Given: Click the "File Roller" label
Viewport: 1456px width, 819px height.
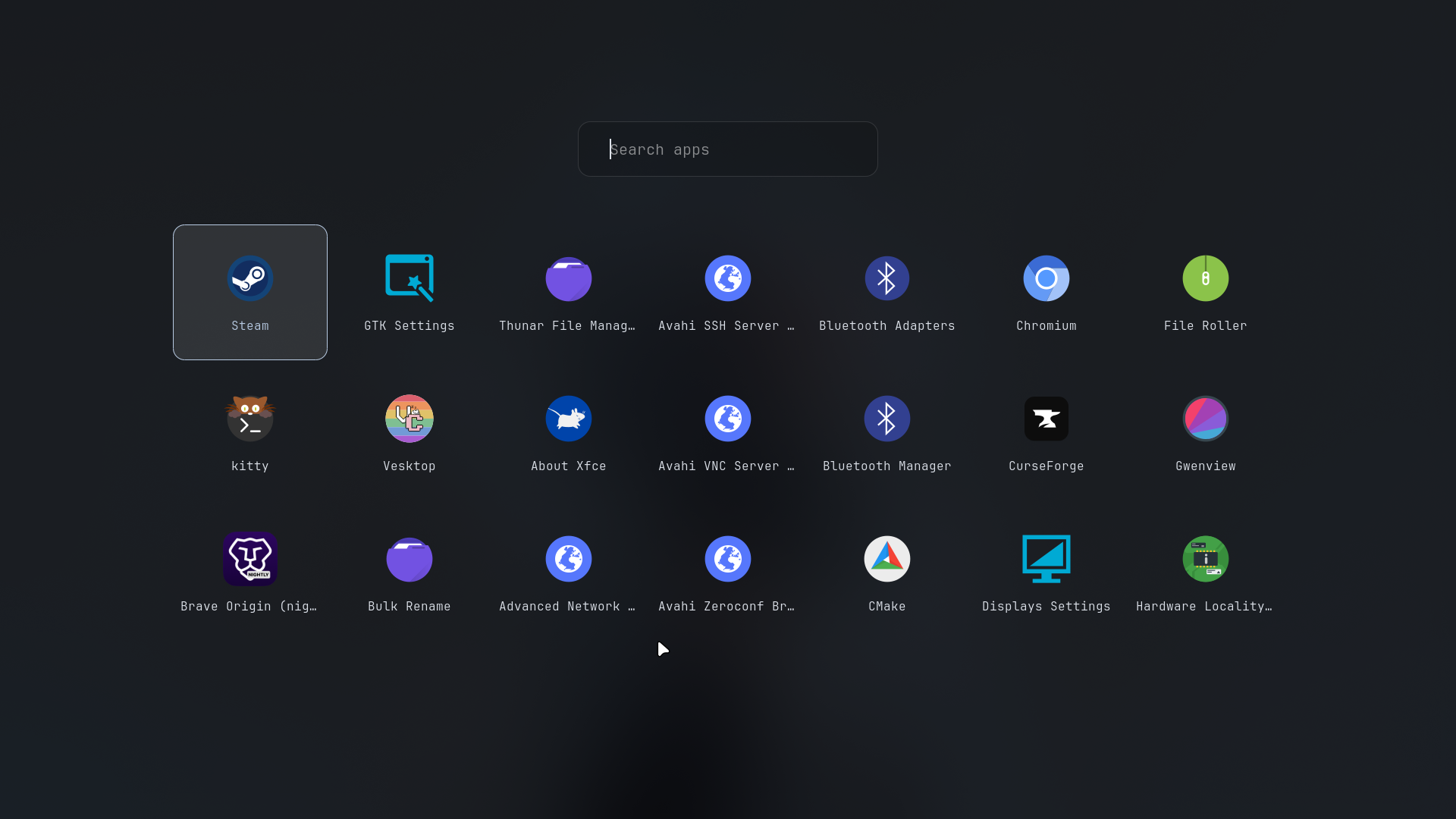Looking at the screenshot, I should (1206, 326).
